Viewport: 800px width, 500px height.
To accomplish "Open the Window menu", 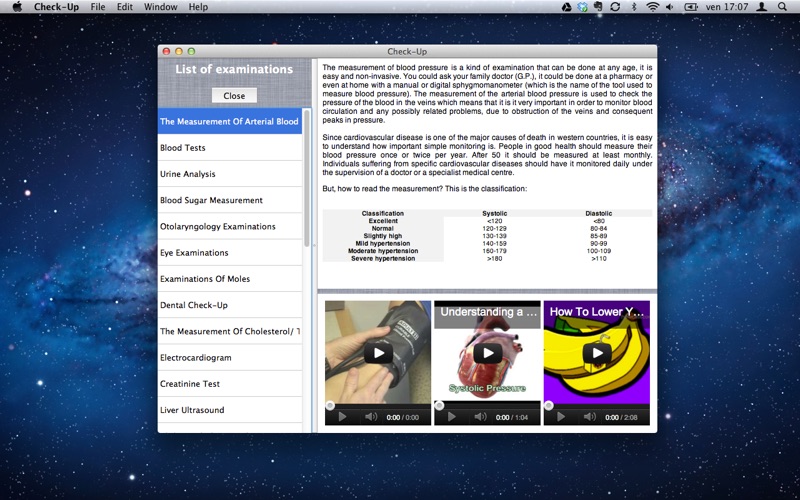I will click(x=160, y=7).
